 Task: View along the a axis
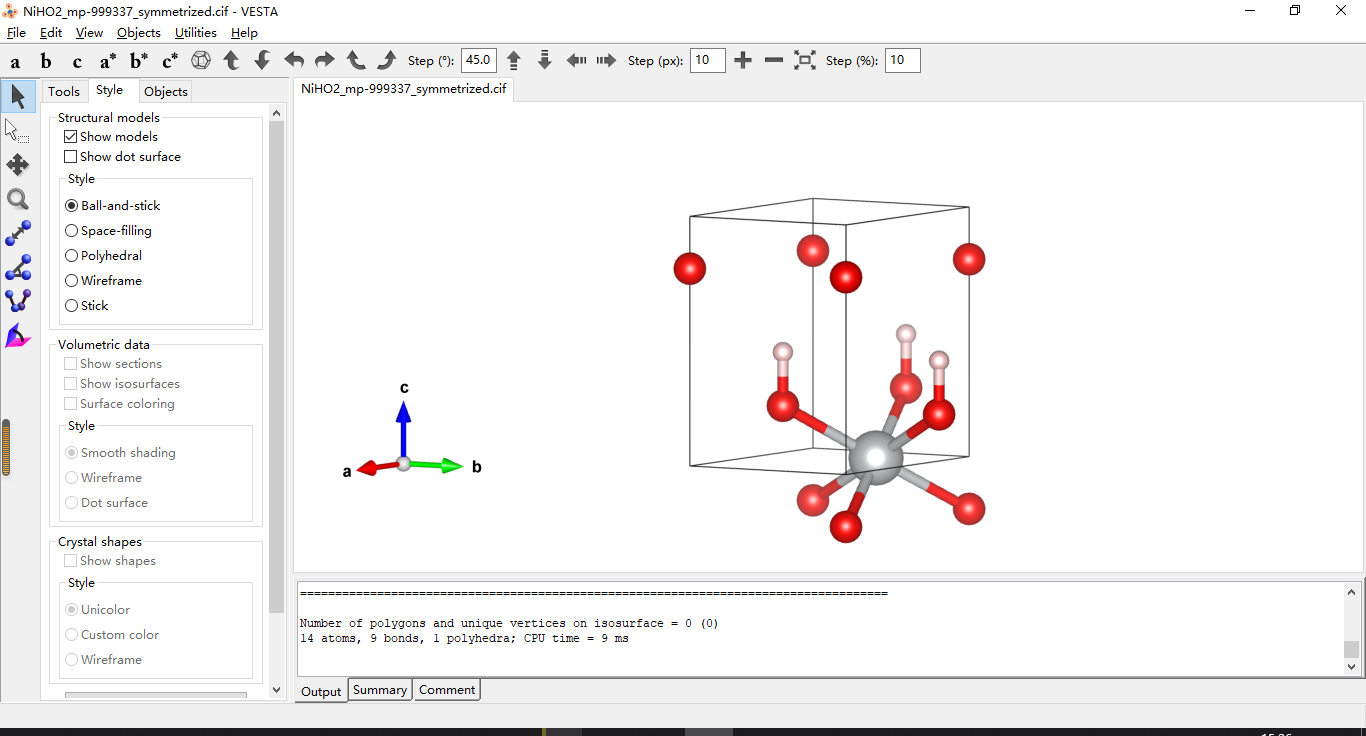point(15,61)
